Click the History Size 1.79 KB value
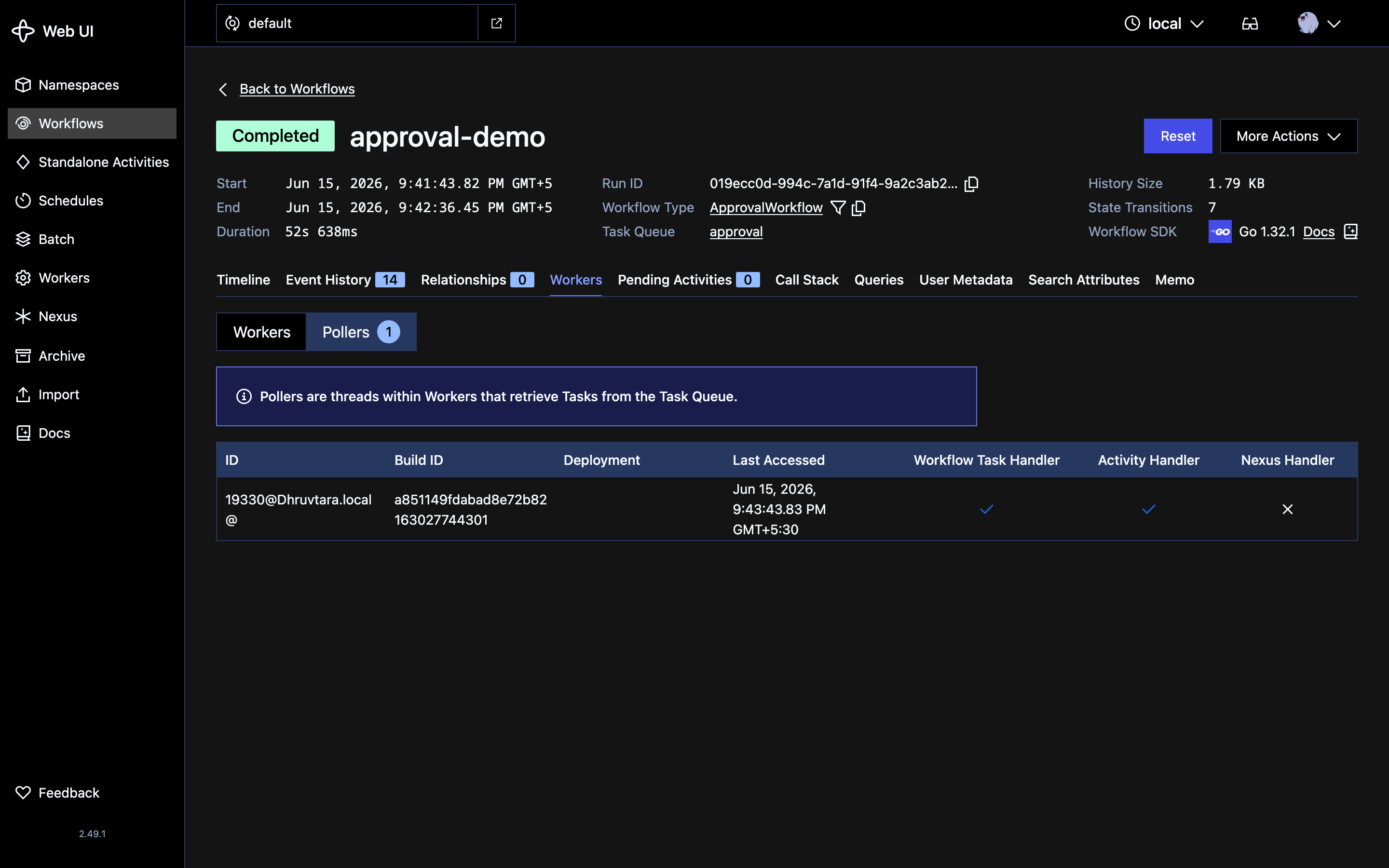Image resolution: width=1389 pixels, height=868 pixels. click(x=1236, y=184)
